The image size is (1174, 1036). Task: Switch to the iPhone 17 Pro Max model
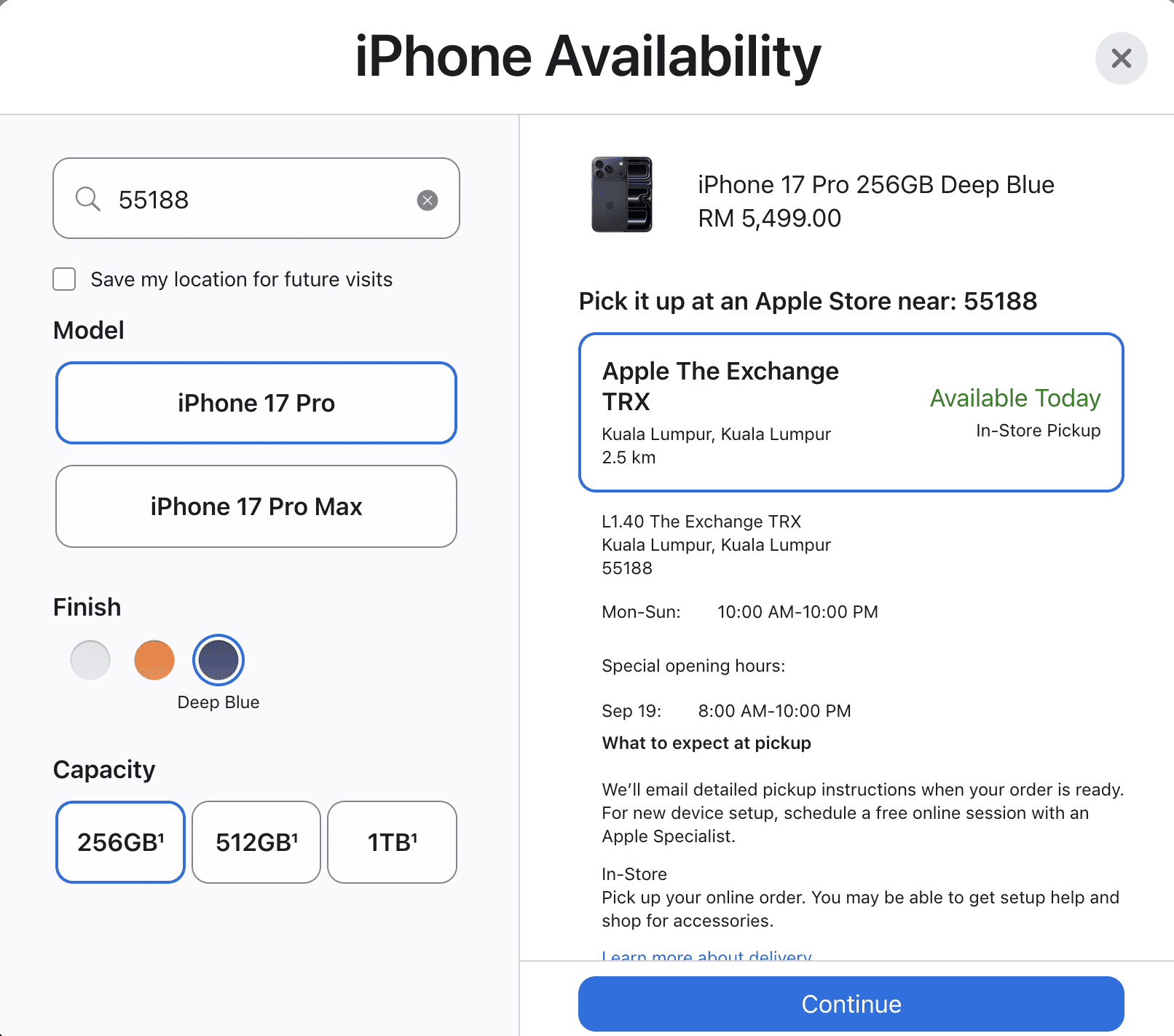256,506
